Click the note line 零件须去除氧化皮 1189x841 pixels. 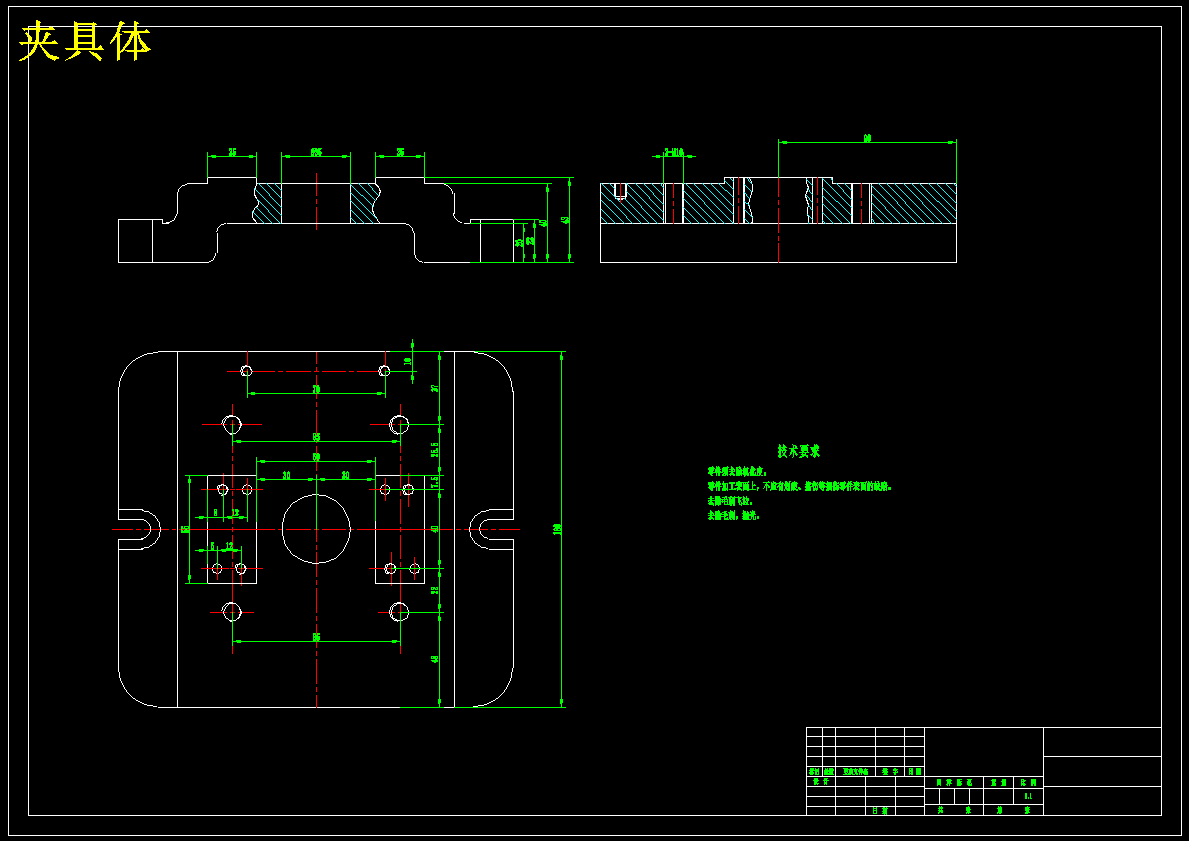tap(737, 472)
